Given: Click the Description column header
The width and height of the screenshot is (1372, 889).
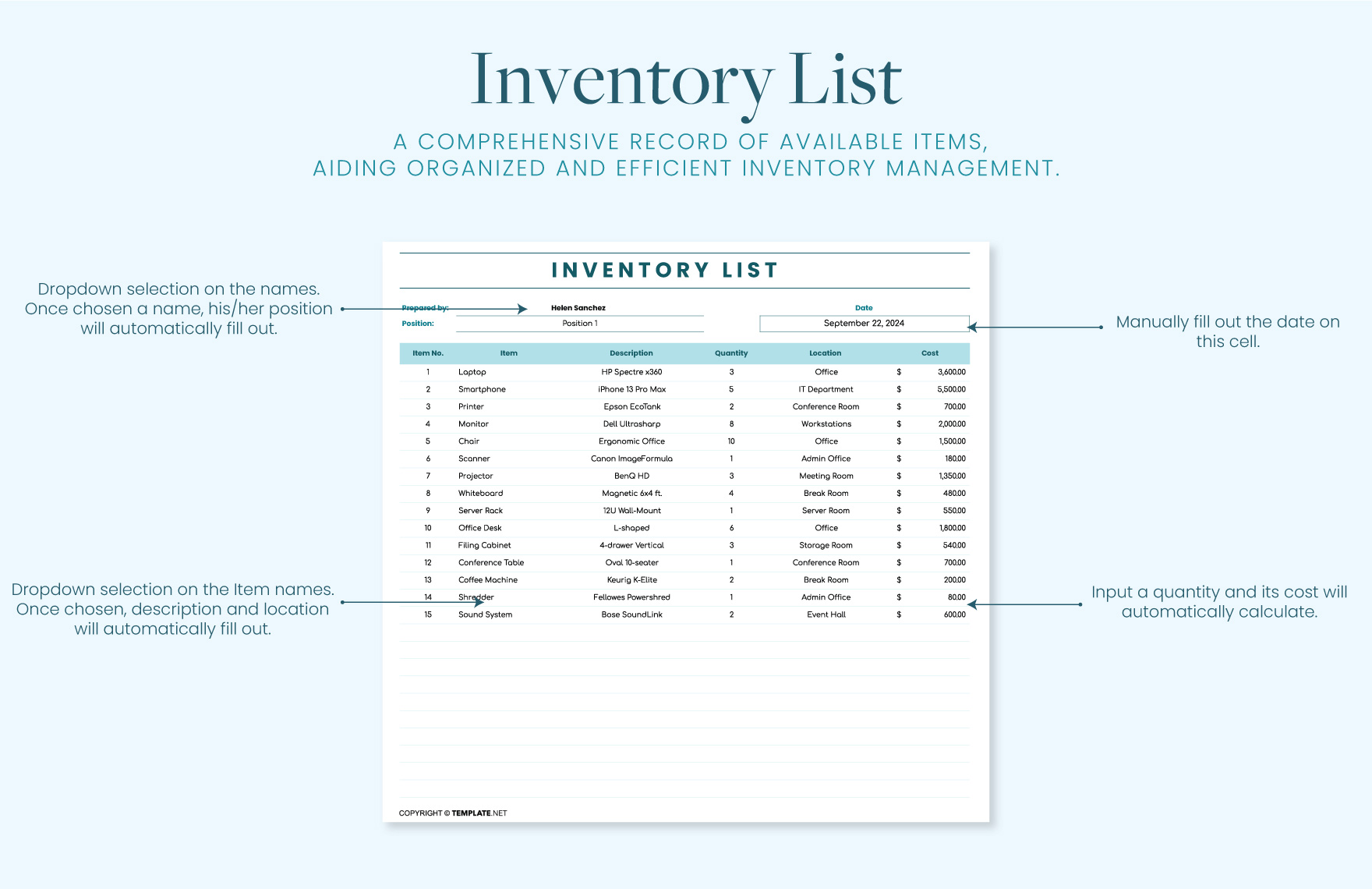Looking at the screenshot, I should point(631,352).
